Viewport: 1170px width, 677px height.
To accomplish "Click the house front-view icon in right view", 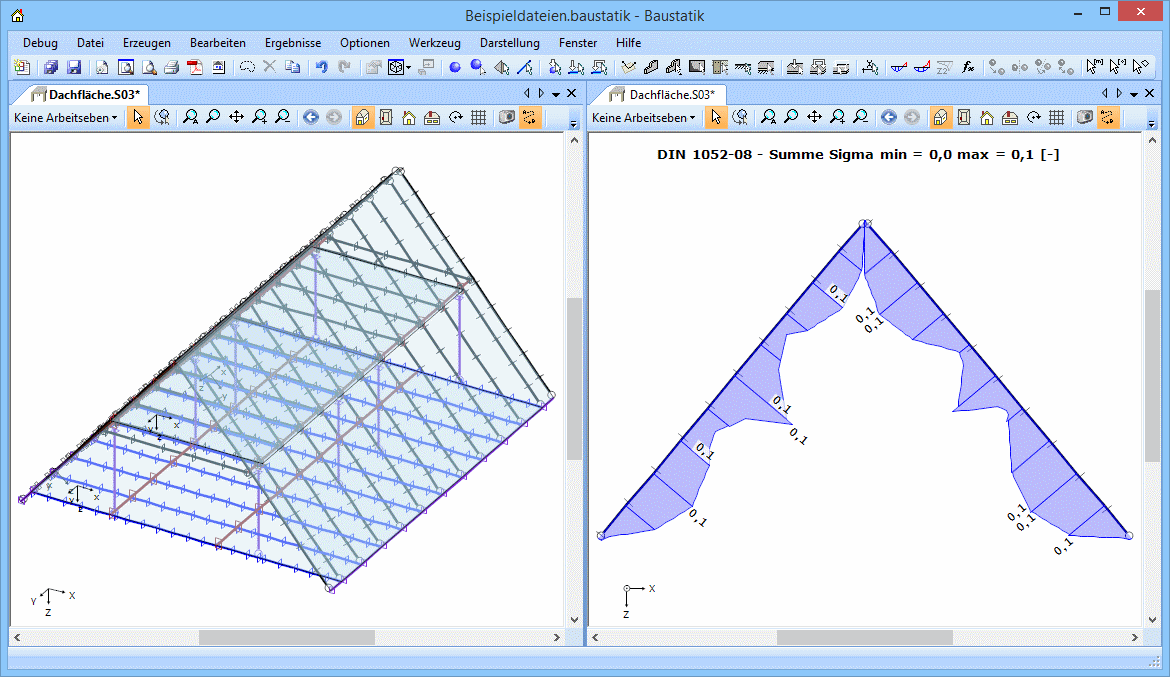I will (986, 117).
